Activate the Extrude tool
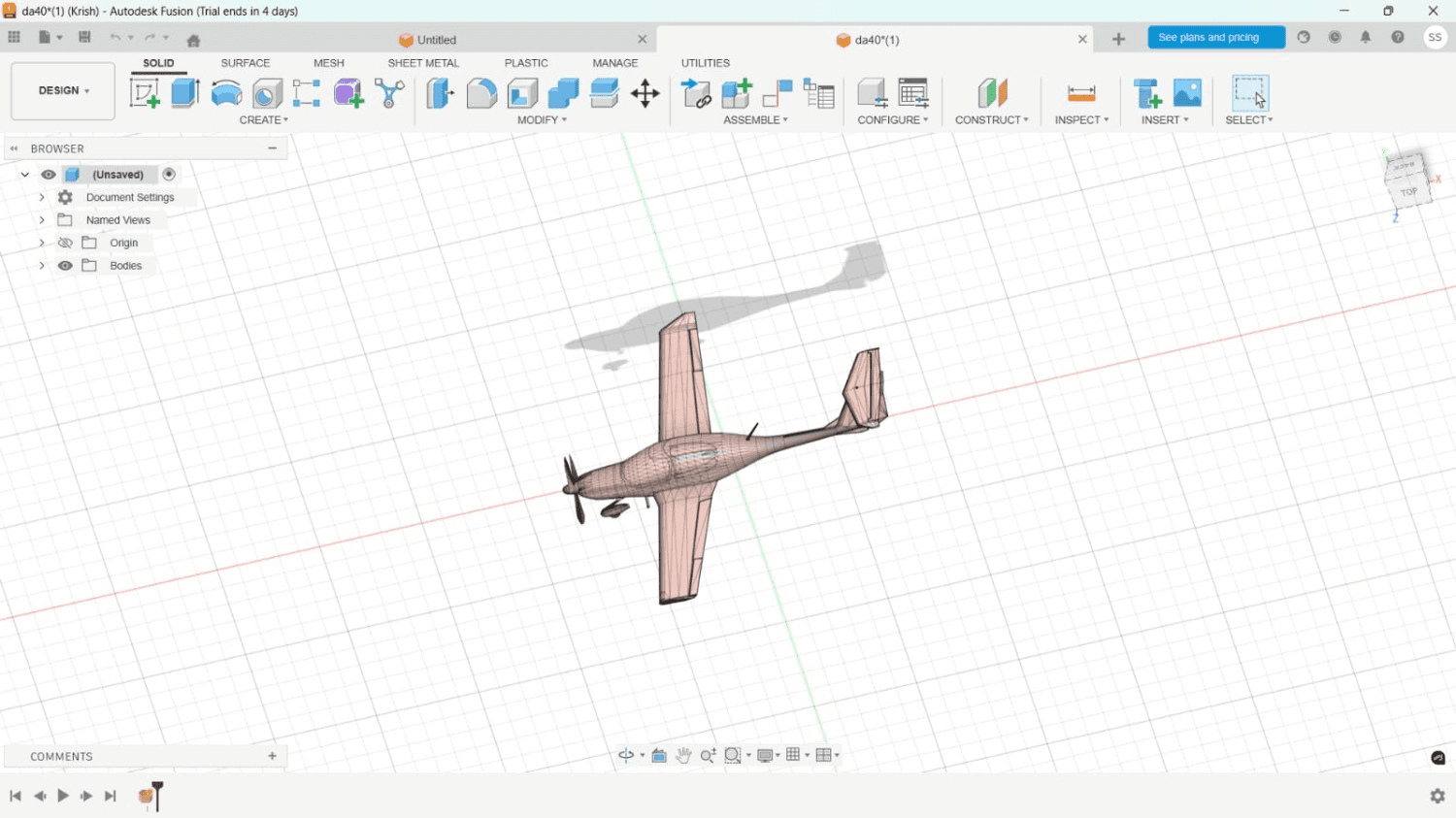Image resolution: width=1456 pixels, height=818 pixels. (x=184, y=92)
